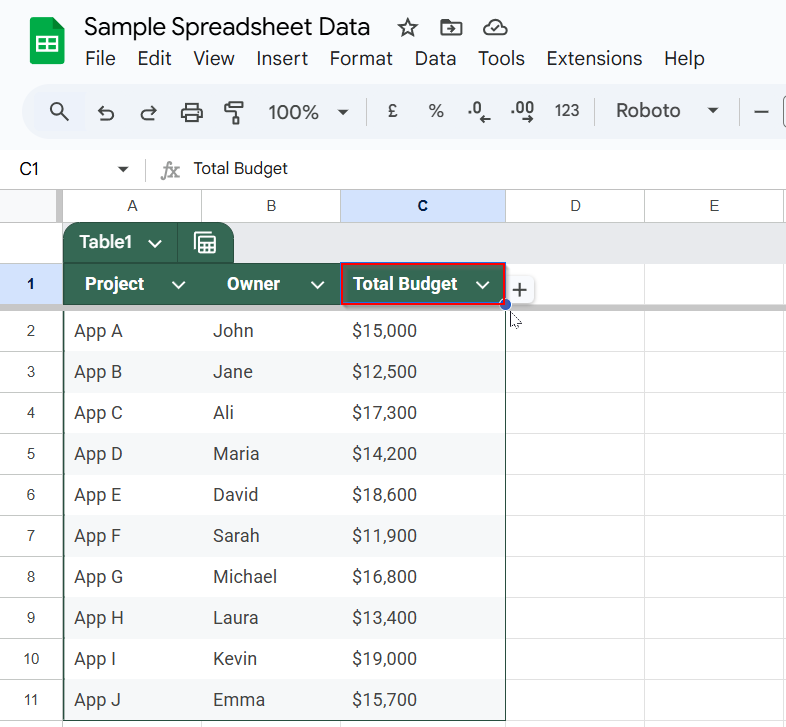Click the fx formula icon
The height and width of the screenshot is (727, 786).
coord(170,170)
